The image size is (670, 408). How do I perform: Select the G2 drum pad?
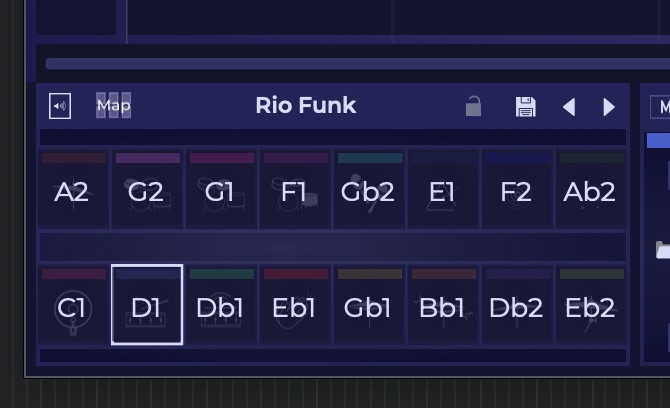coord(146,193)
